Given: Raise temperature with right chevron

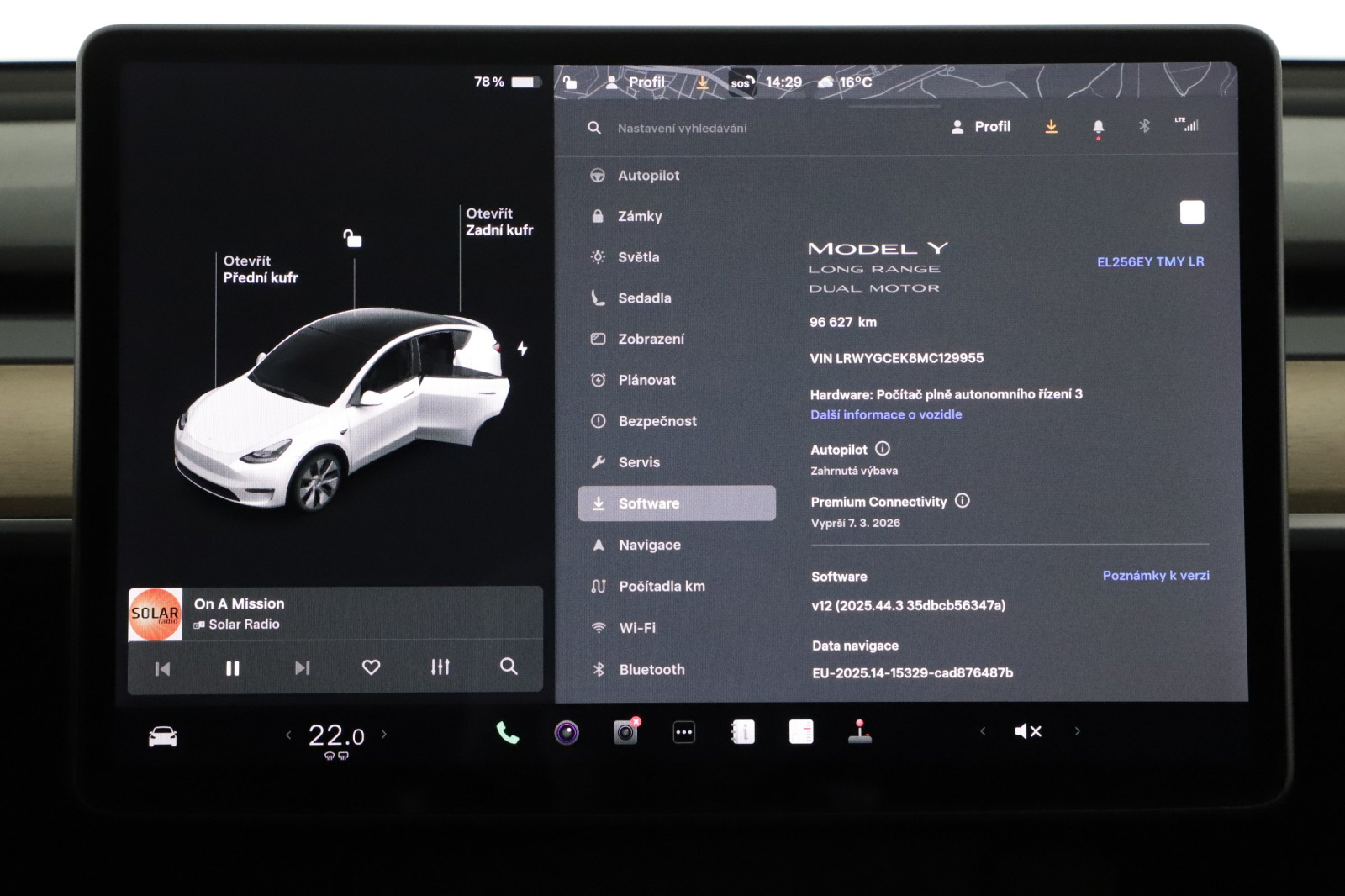Looking at the screenshot, I should click(x=384, y=735).
